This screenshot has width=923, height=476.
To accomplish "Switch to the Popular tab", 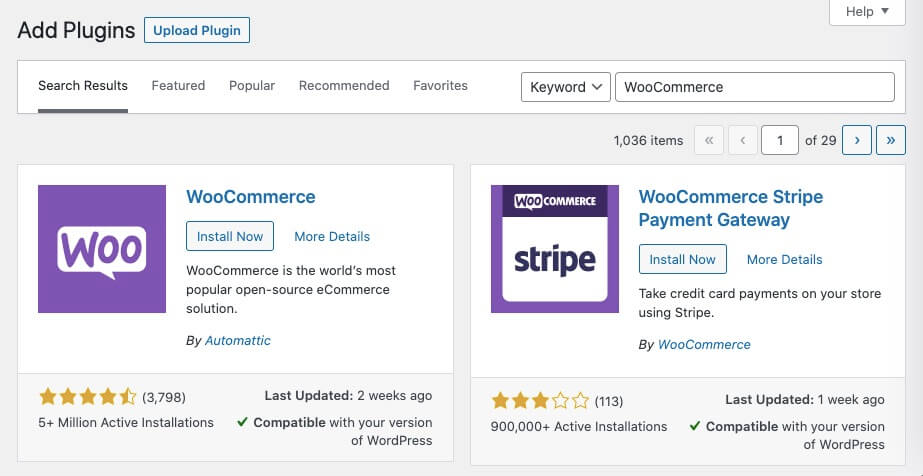I will tap(252, 86).
